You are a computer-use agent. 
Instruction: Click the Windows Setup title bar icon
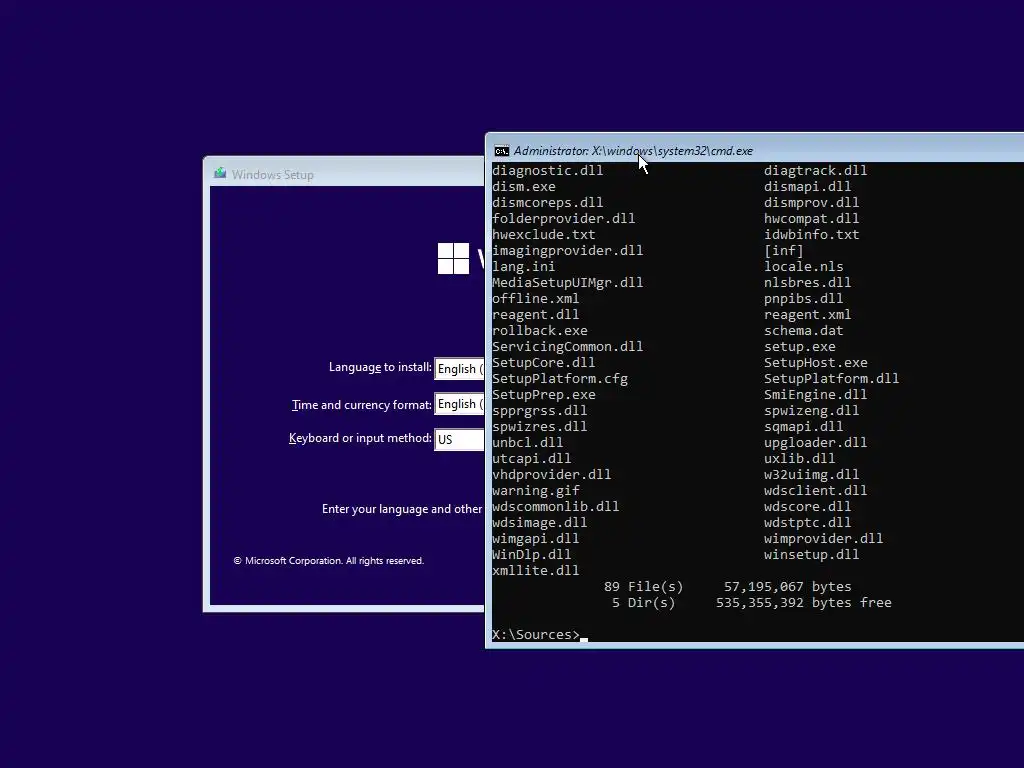[x=220, y=173]
